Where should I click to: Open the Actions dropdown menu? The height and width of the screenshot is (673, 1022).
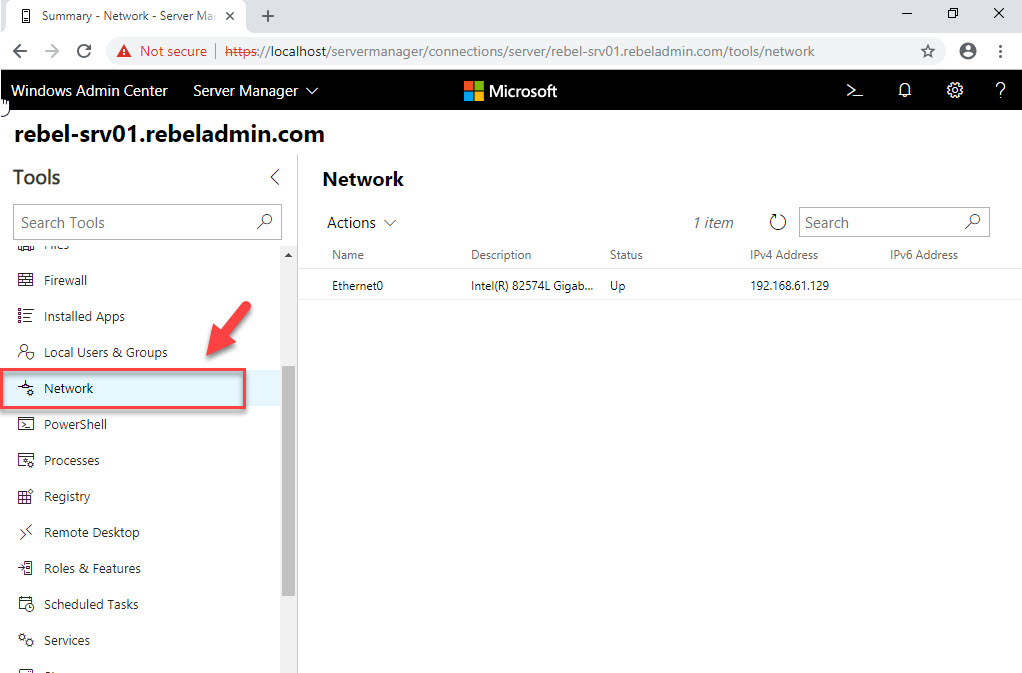pos(360,222)
